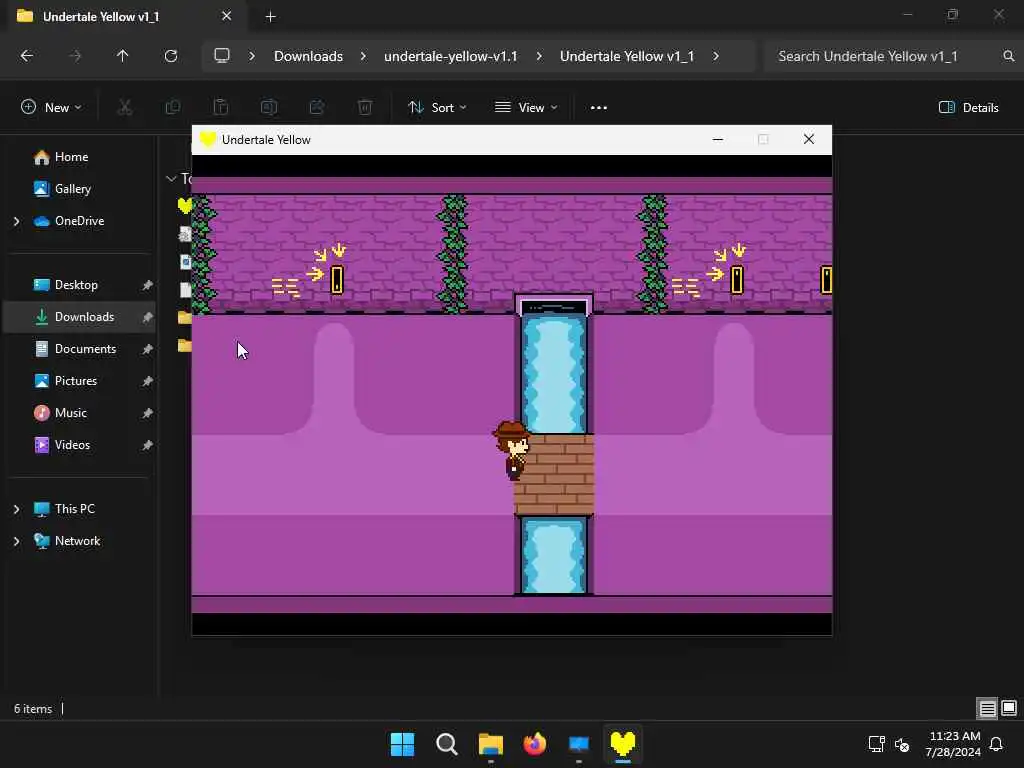
Task: Expand the This PC tree node
Action: [16, 509]
